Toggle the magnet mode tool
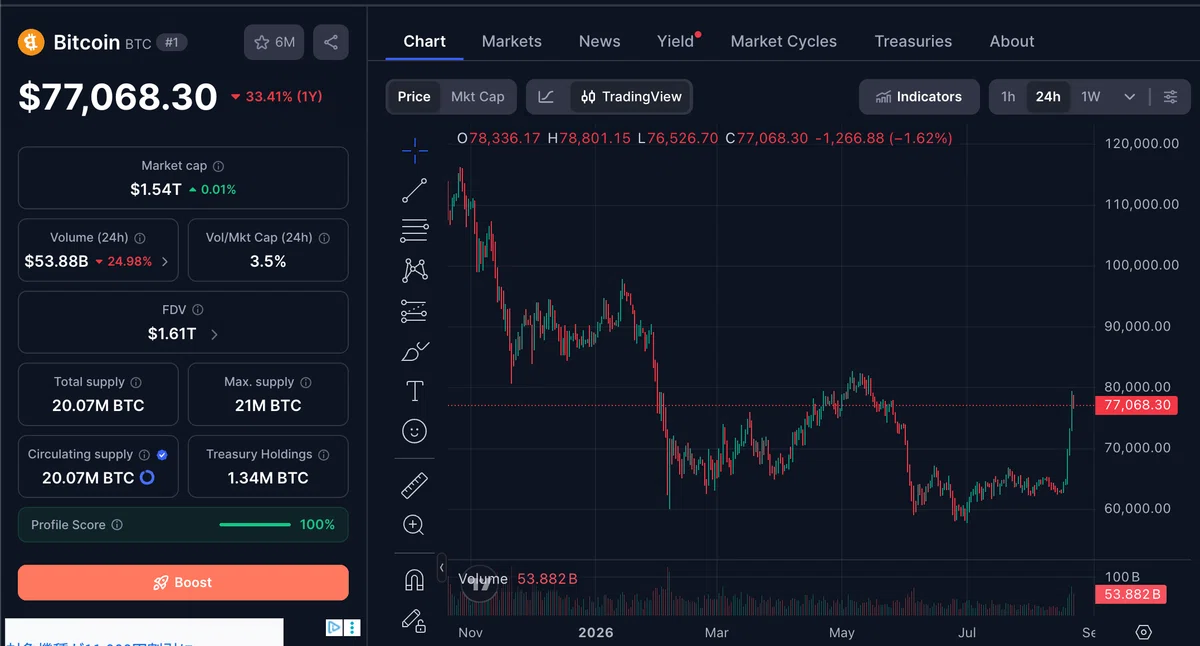1200x646 pixels. point(414,580)
